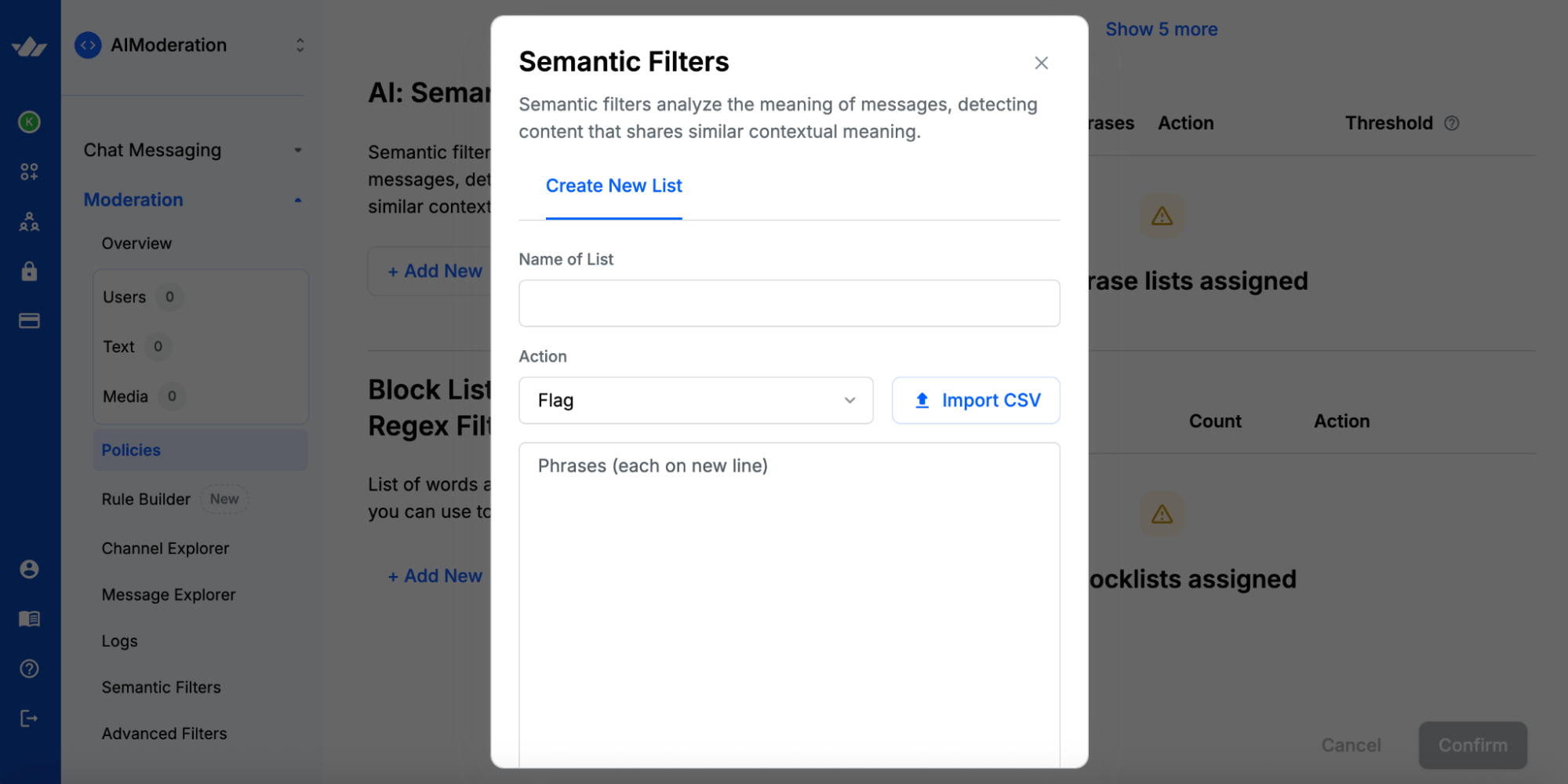Image resolution: width=1568 pixels, height=784 pixels.
Task: Click the Threshold help tooltip icon
Action: click(1452, 122)
